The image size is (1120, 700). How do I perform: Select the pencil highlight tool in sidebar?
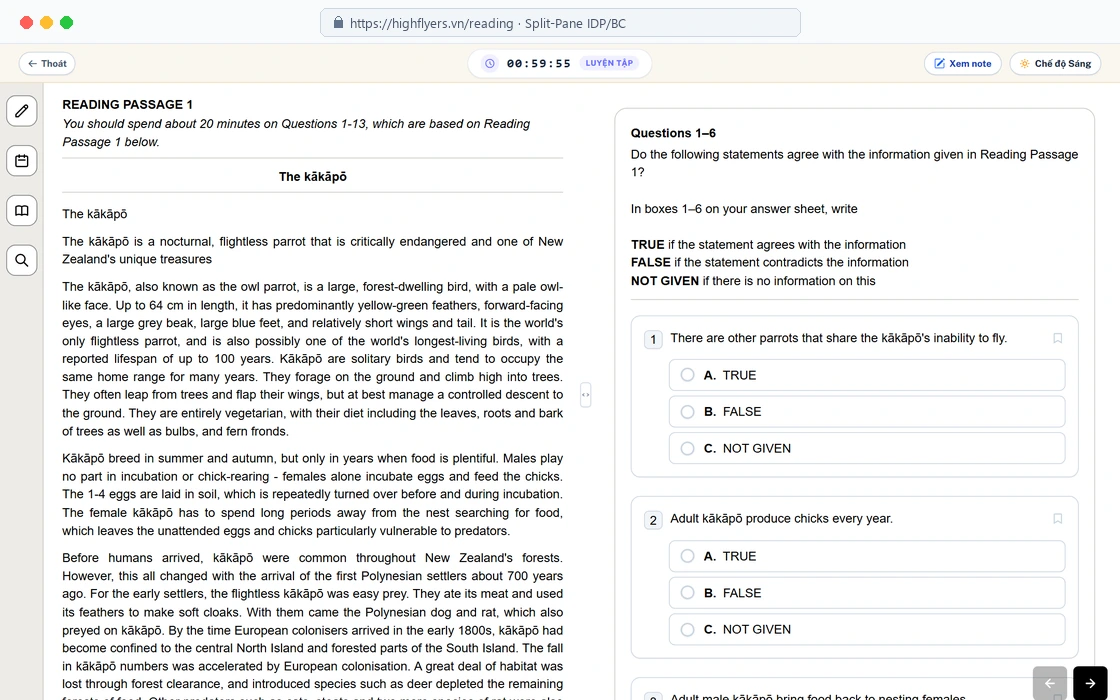point(21,111)
